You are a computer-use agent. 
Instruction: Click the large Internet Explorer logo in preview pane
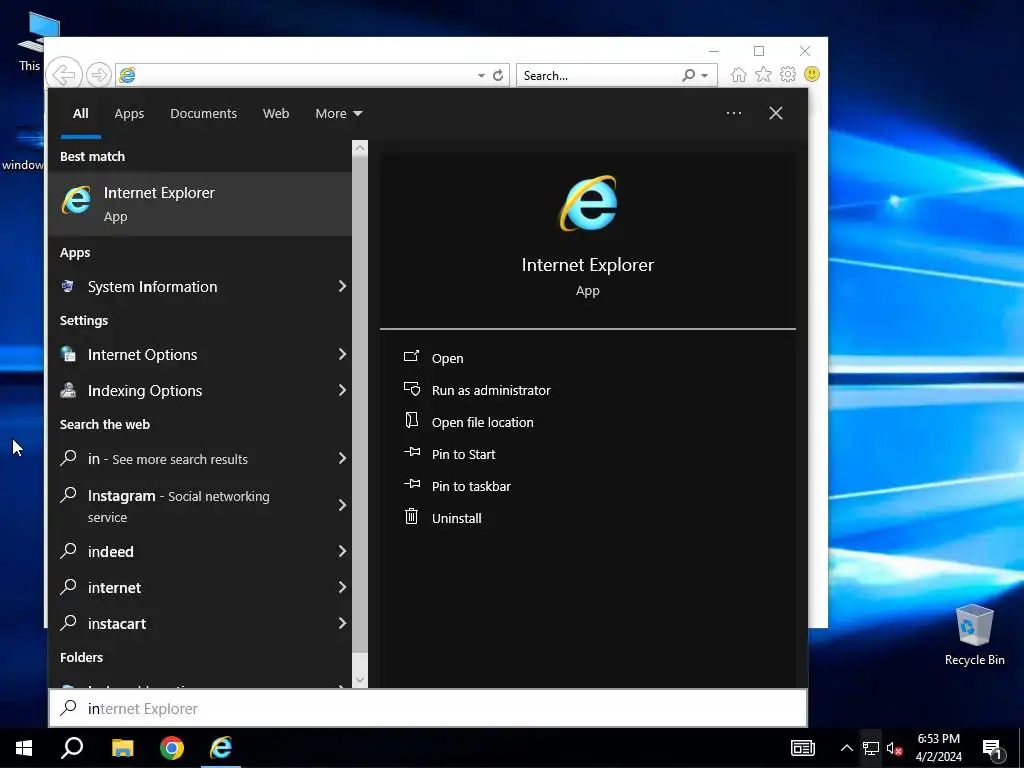[x=588, y=203]
